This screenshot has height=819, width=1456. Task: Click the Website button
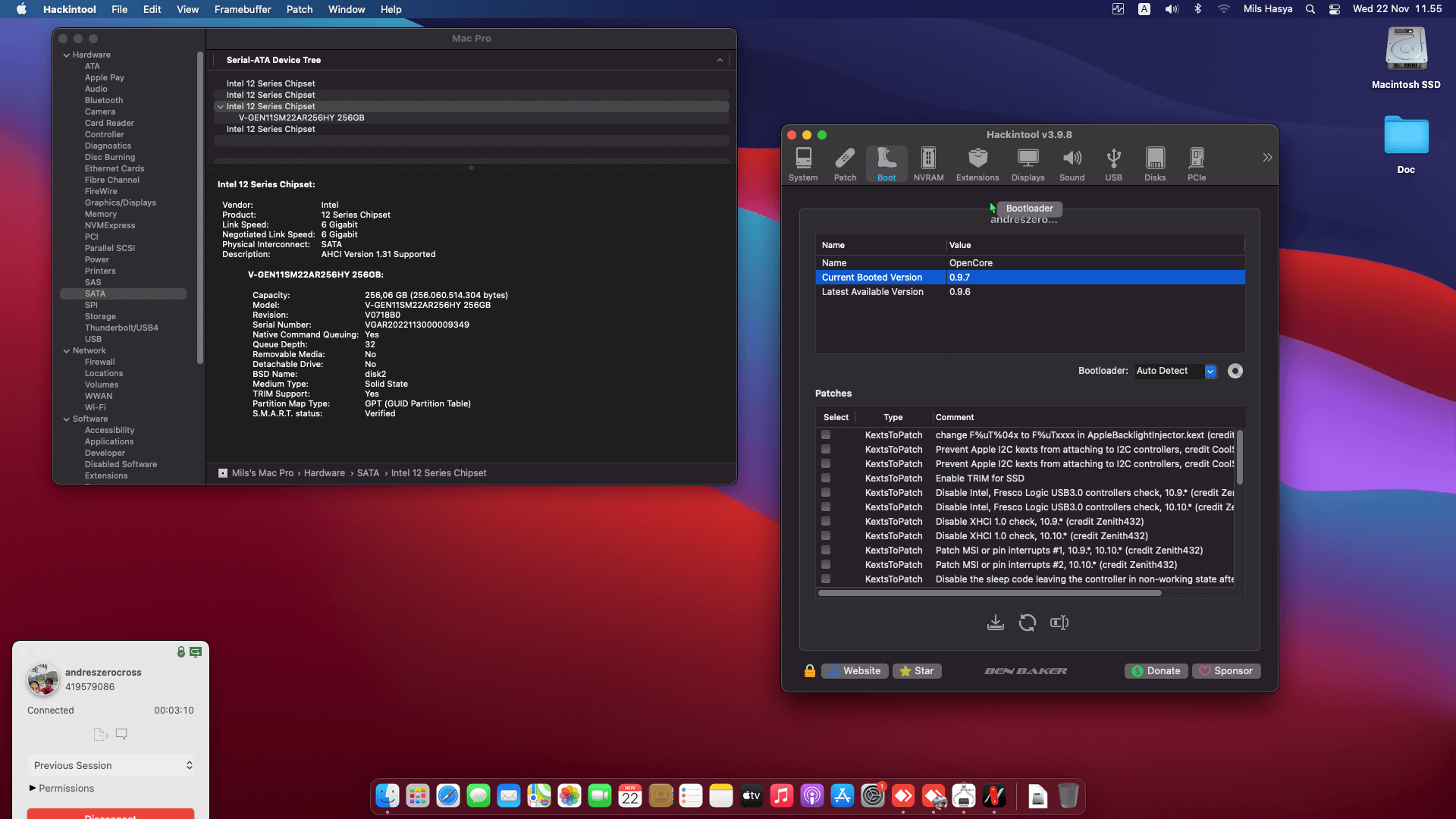coord(855,671)
